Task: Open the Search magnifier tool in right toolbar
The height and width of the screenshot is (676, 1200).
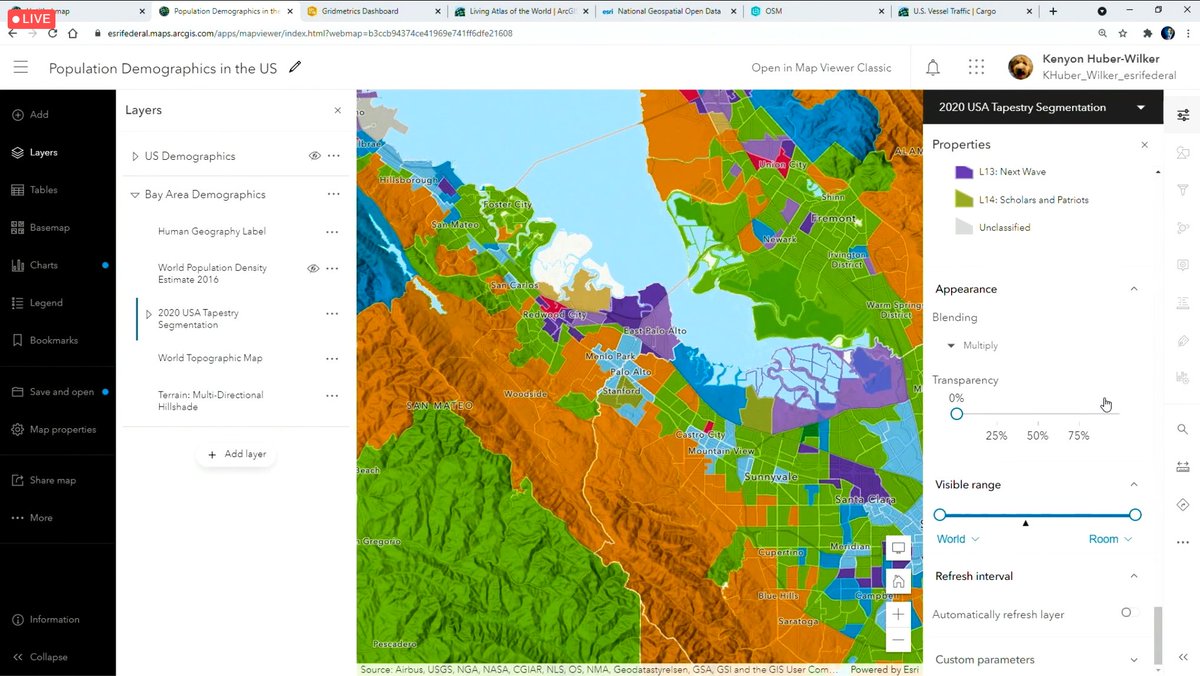Action: coord(1183,429)
